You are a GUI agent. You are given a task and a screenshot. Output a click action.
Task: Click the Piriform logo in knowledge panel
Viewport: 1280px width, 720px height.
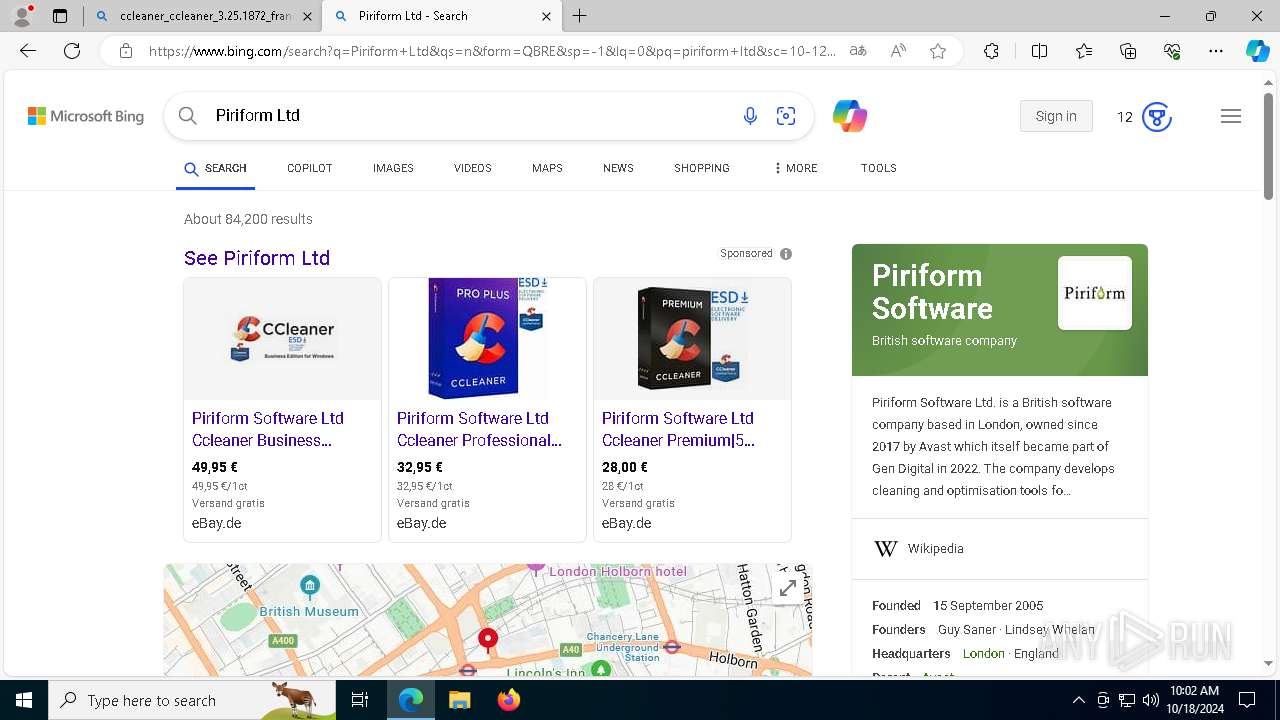click(1095, 293)
